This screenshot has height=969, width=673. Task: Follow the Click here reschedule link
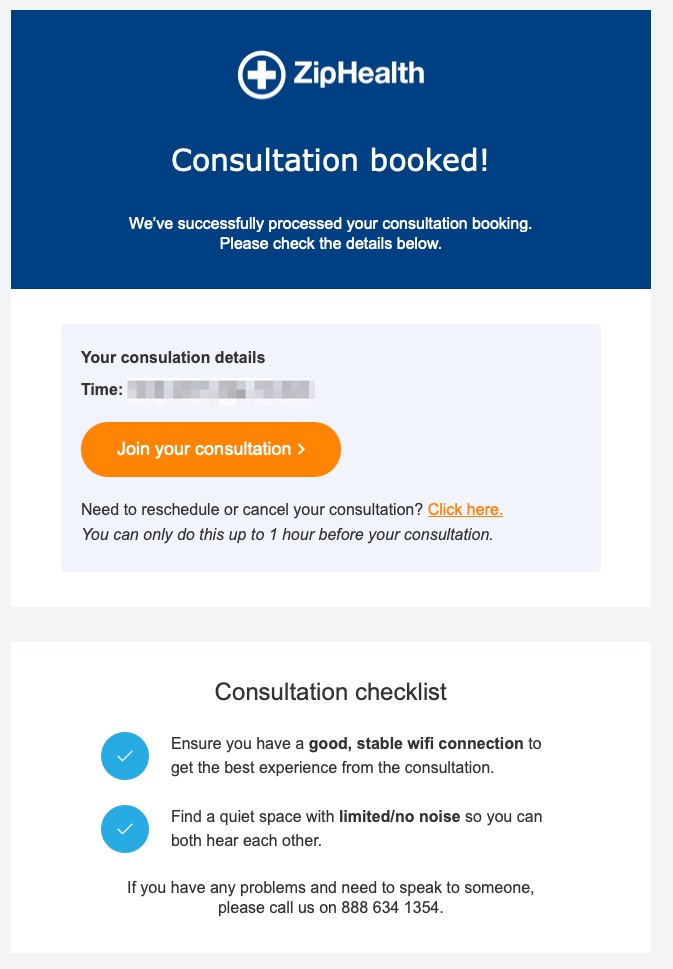465,509
